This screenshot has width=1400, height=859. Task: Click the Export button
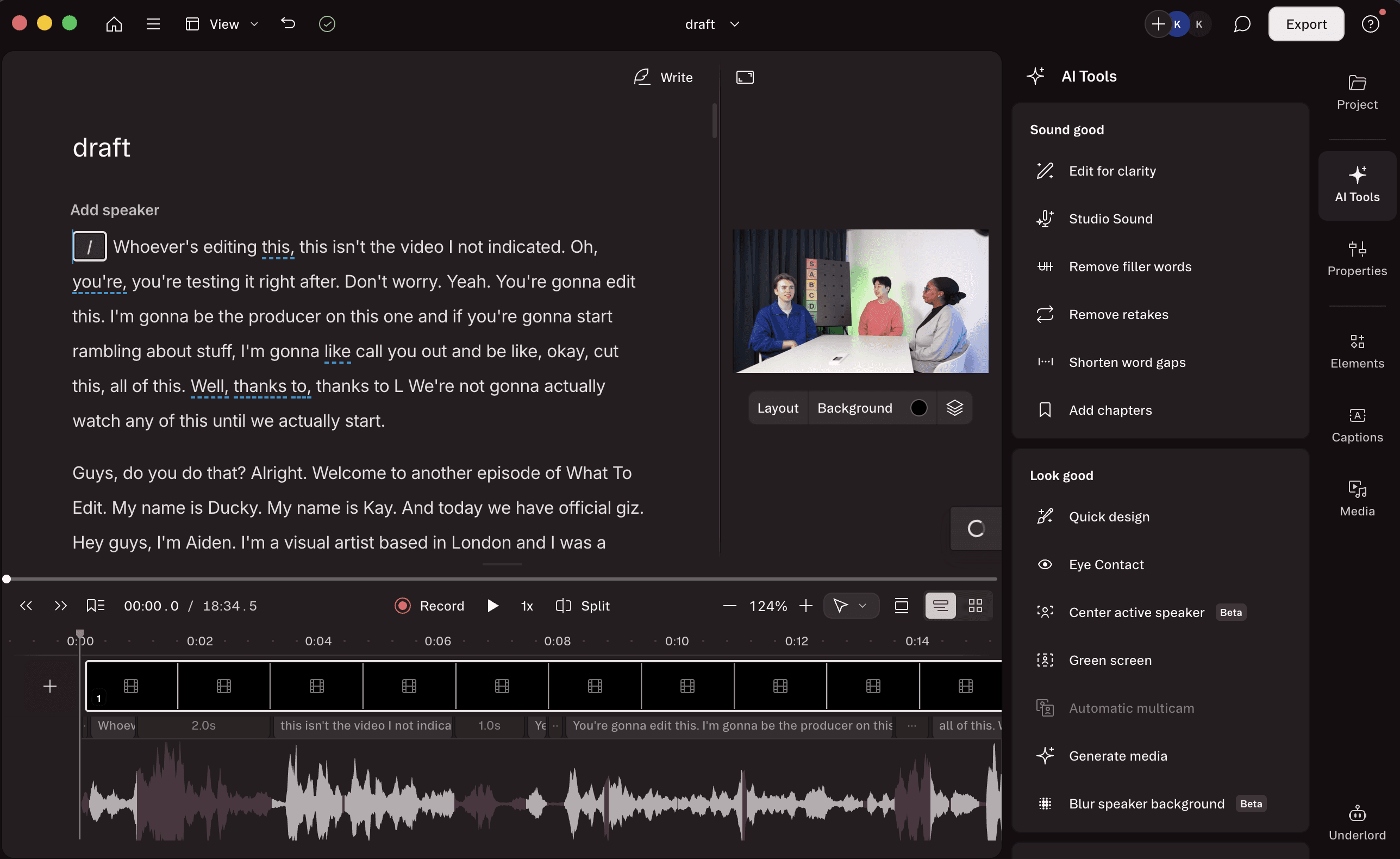(x=1305, y=24)
